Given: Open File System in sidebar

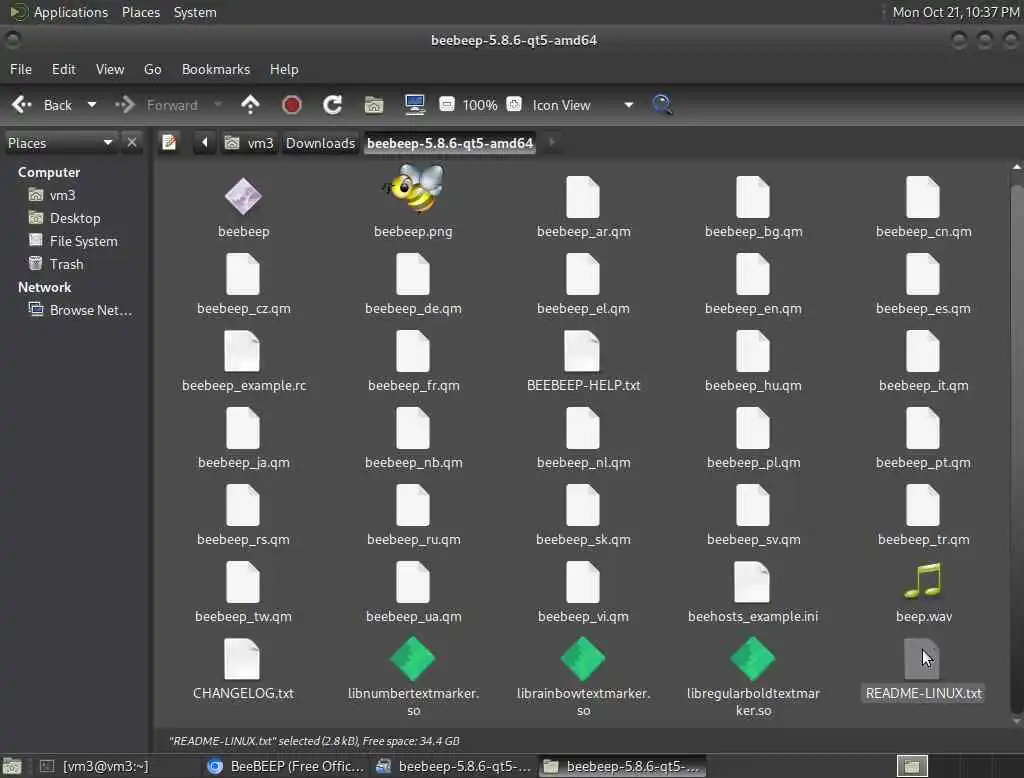Looking at the screenshot, I should point(83,241).
